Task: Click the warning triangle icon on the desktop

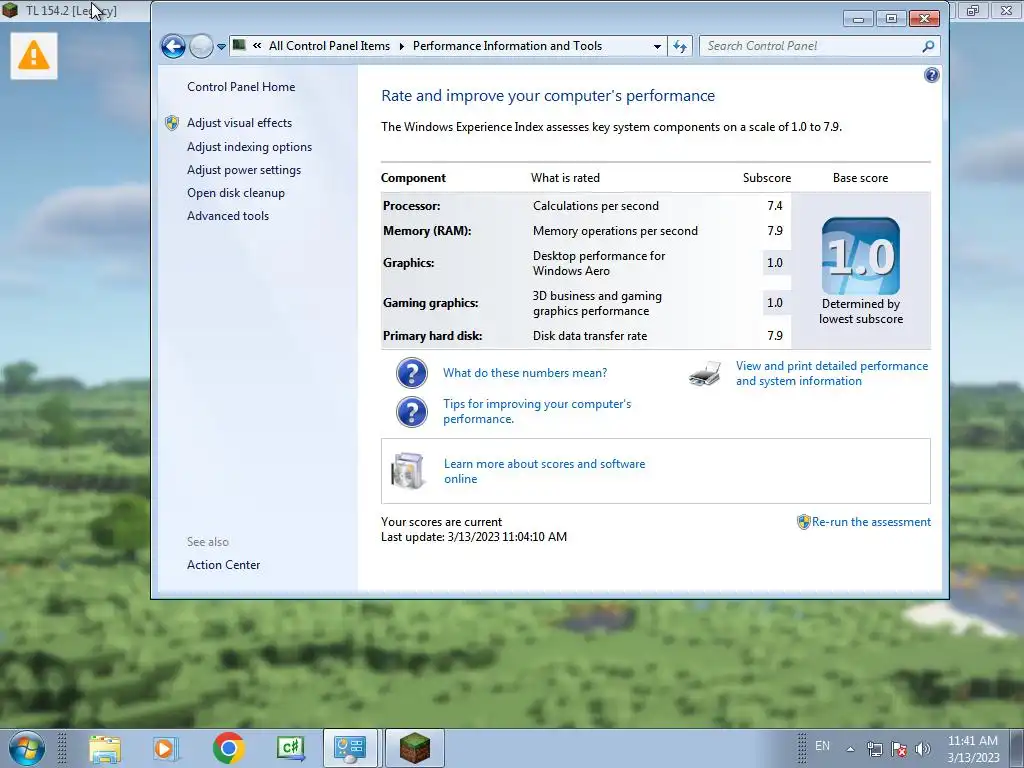Action: click(34, 56)
